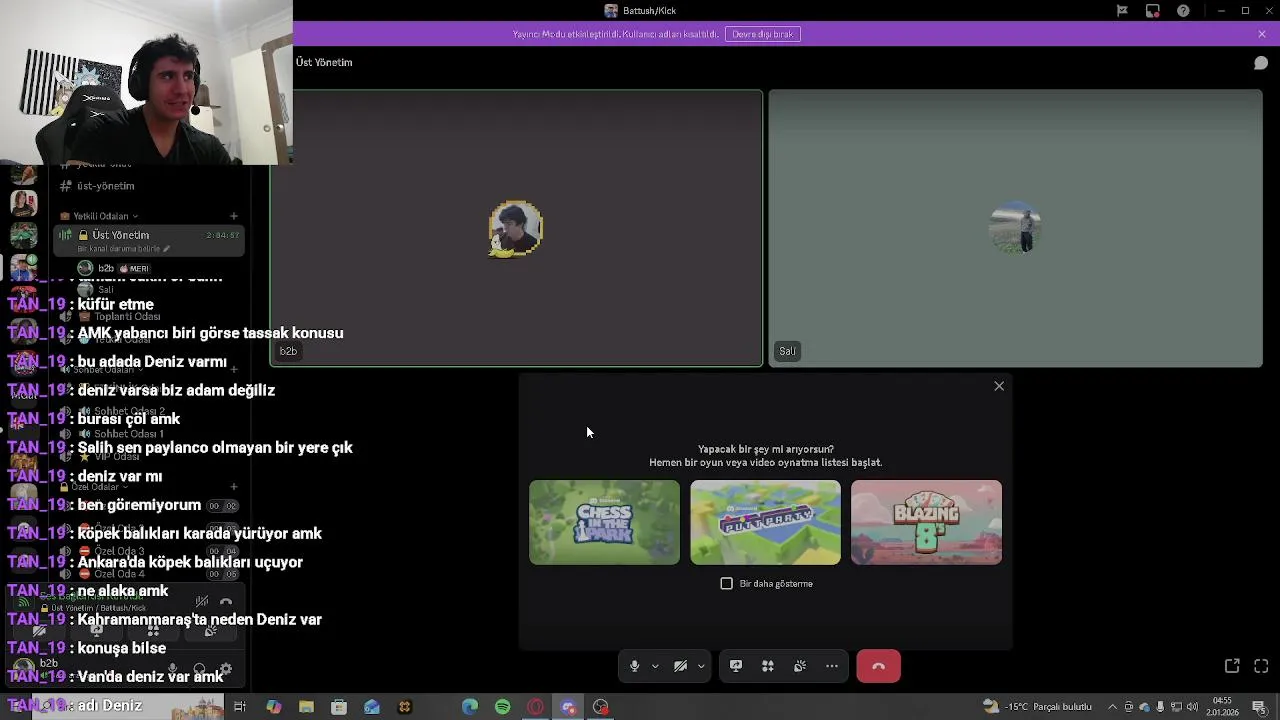Join Özel Oda 4 voice channel
Screen dimensions: 1280x720
148,574
